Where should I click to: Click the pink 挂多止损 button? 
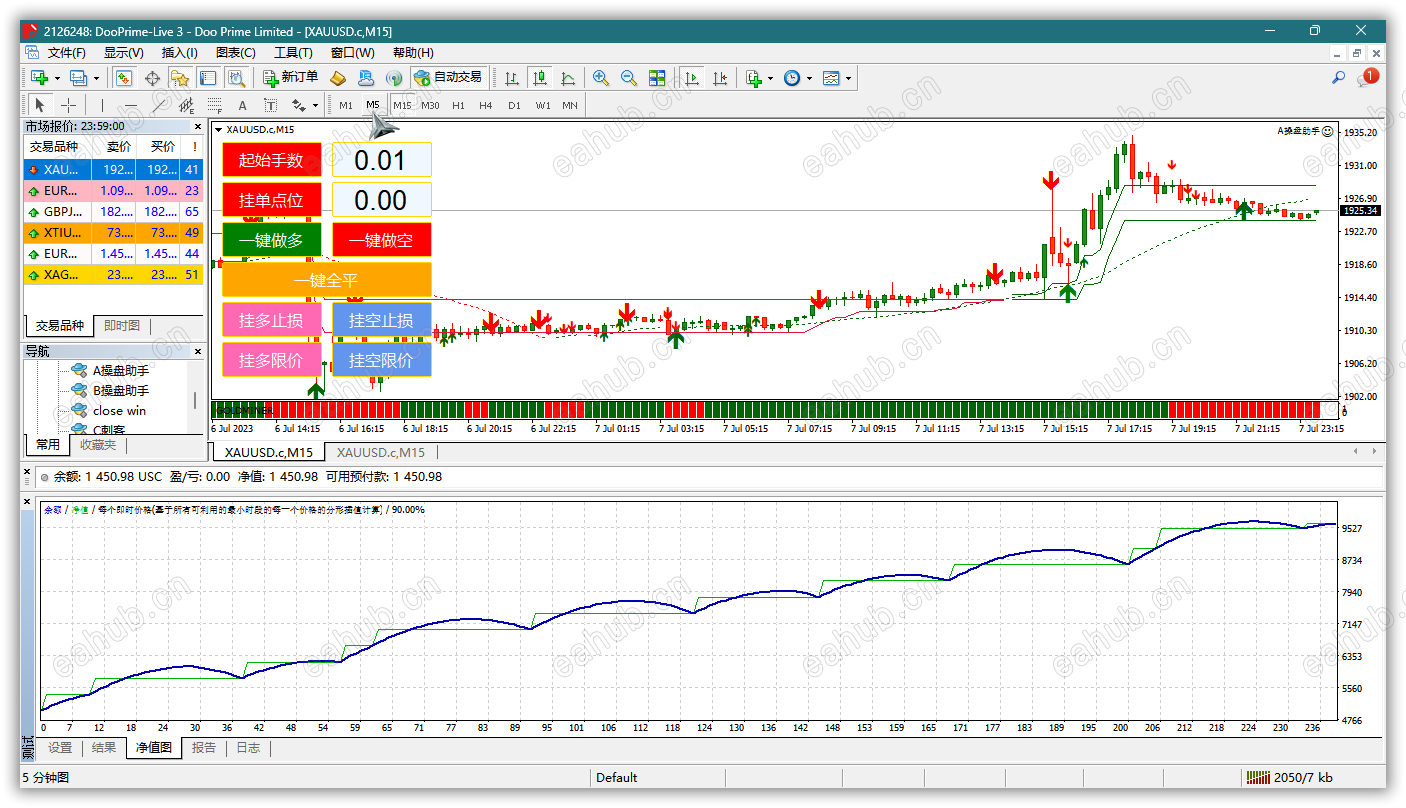click(x=271, y=320)
